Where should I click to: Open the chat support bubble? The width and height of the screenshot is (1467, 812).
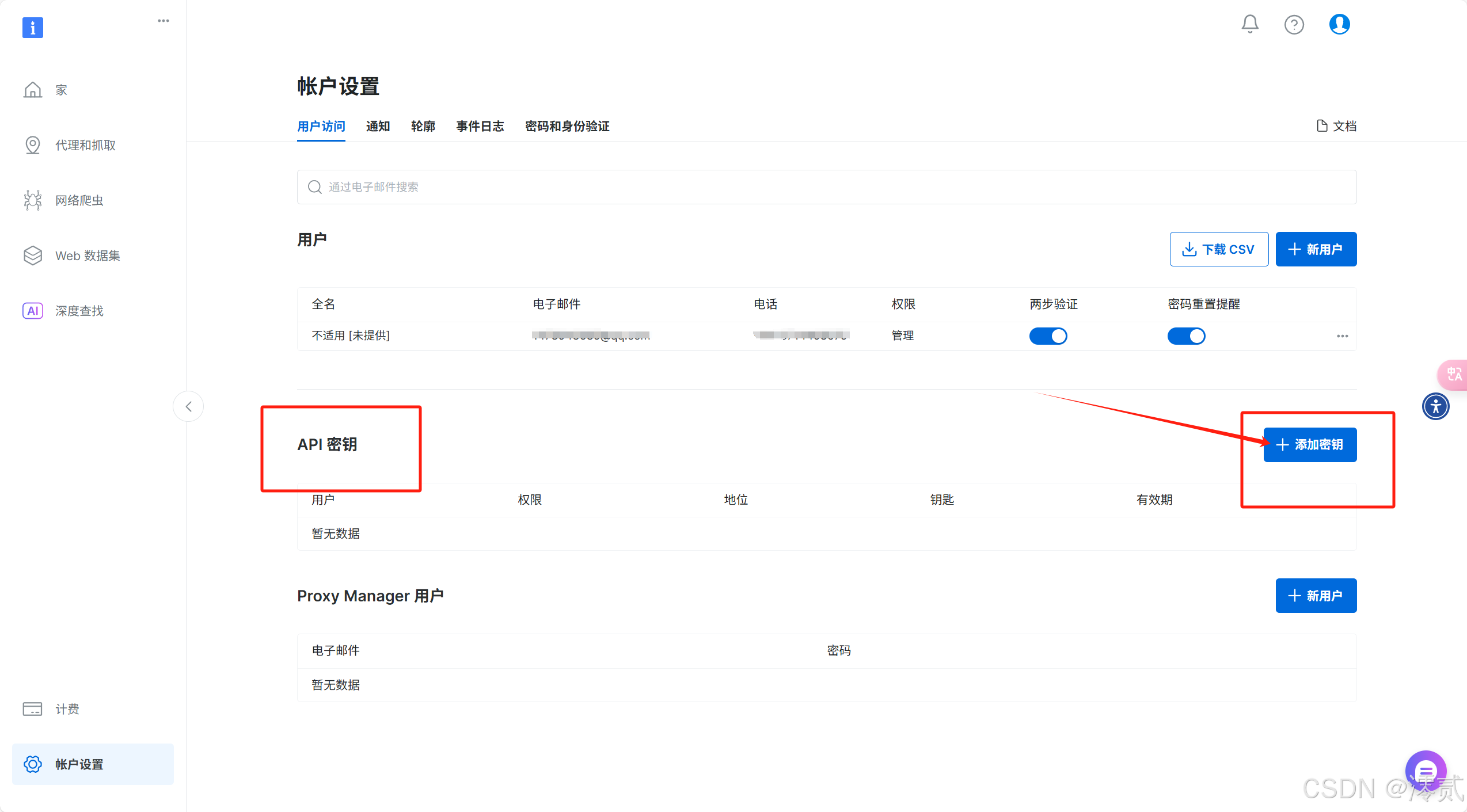[1426, 771]
